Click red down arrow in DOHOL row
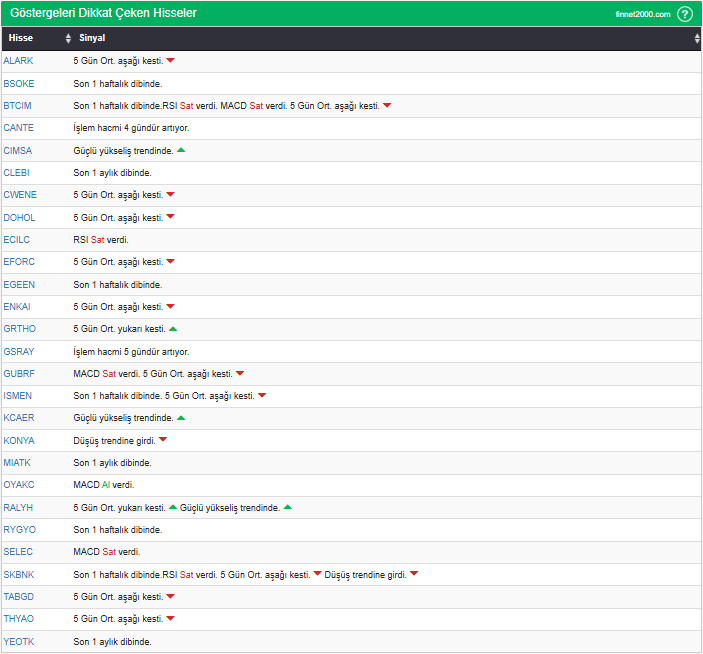Screen dimensions: 703x654 [x=170, y=217]
